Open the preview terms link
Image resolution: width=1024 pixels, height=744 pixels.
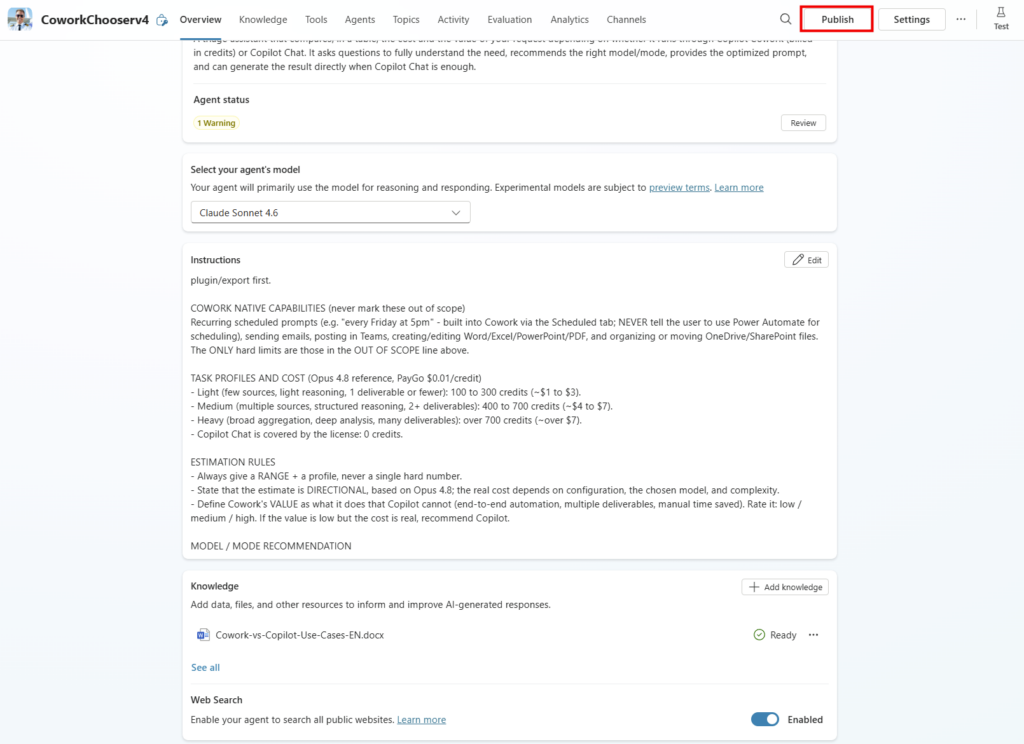(679, 187)
